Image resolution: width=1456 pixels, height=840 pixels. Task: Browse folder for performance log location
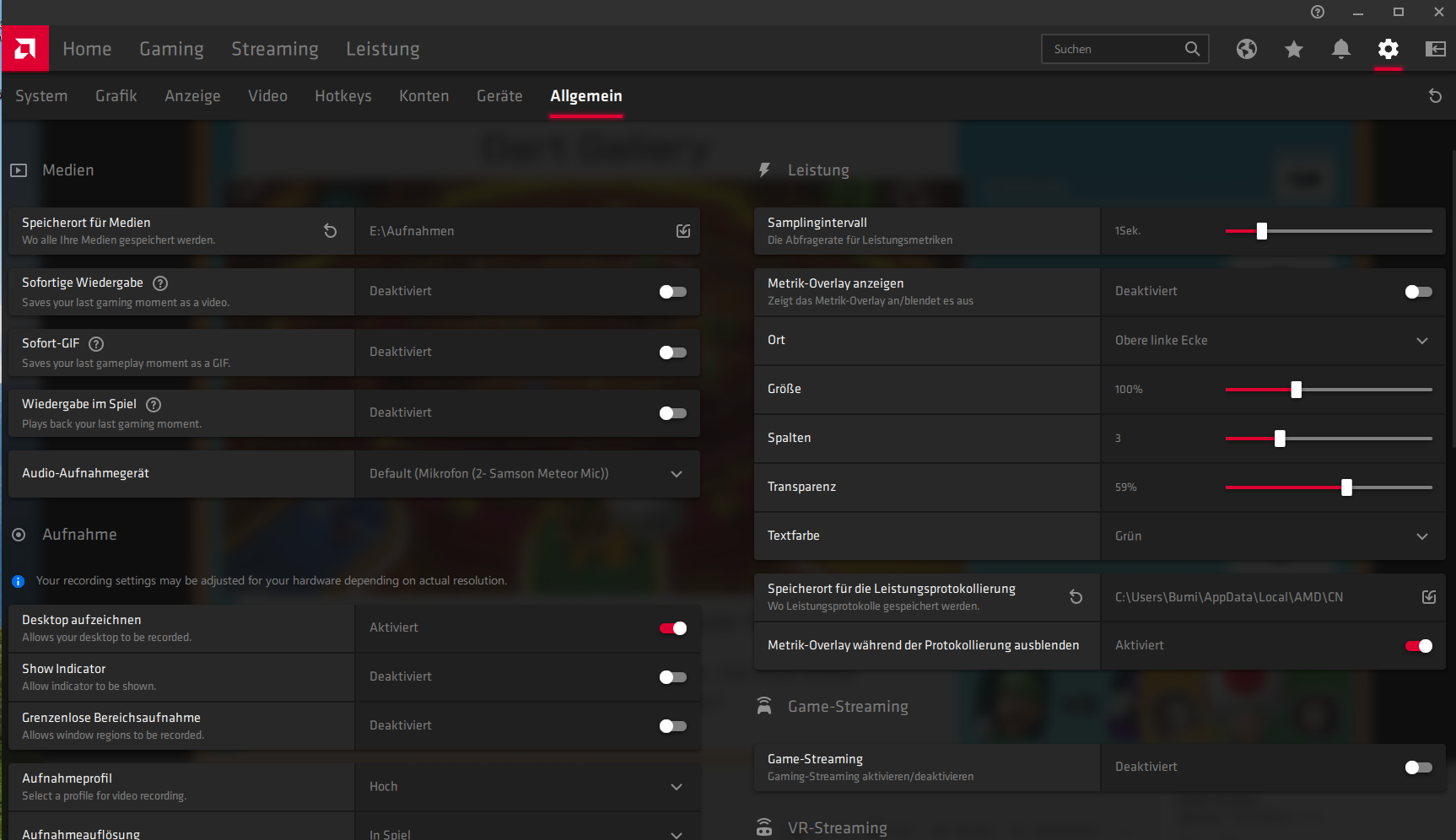[1429, 597]
